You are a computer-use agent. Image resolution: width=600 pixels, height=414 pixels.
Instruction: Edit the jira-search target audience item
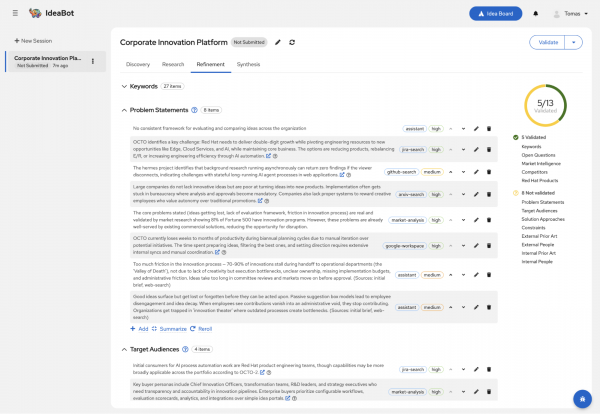(x=476, y=369)
